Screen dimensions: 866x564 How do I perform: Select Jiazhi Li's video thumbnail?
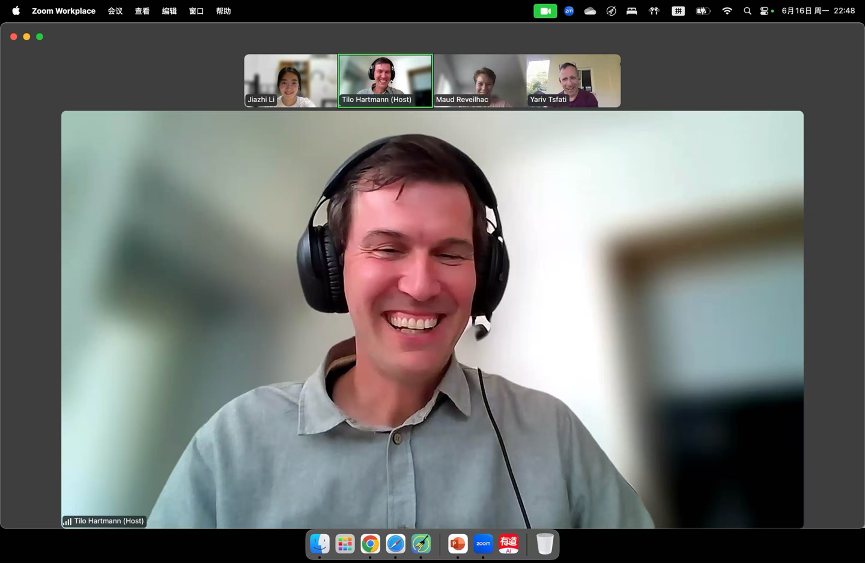click(291, 81)
